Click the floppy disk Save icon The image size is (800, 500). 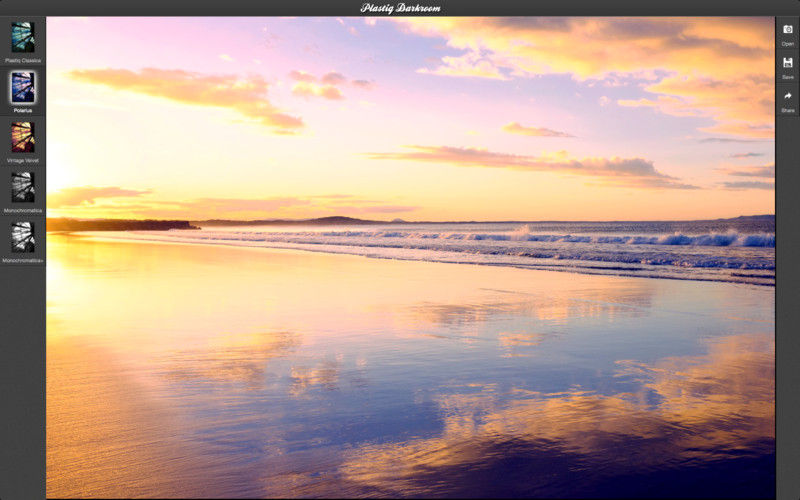[x=787, y=63]
